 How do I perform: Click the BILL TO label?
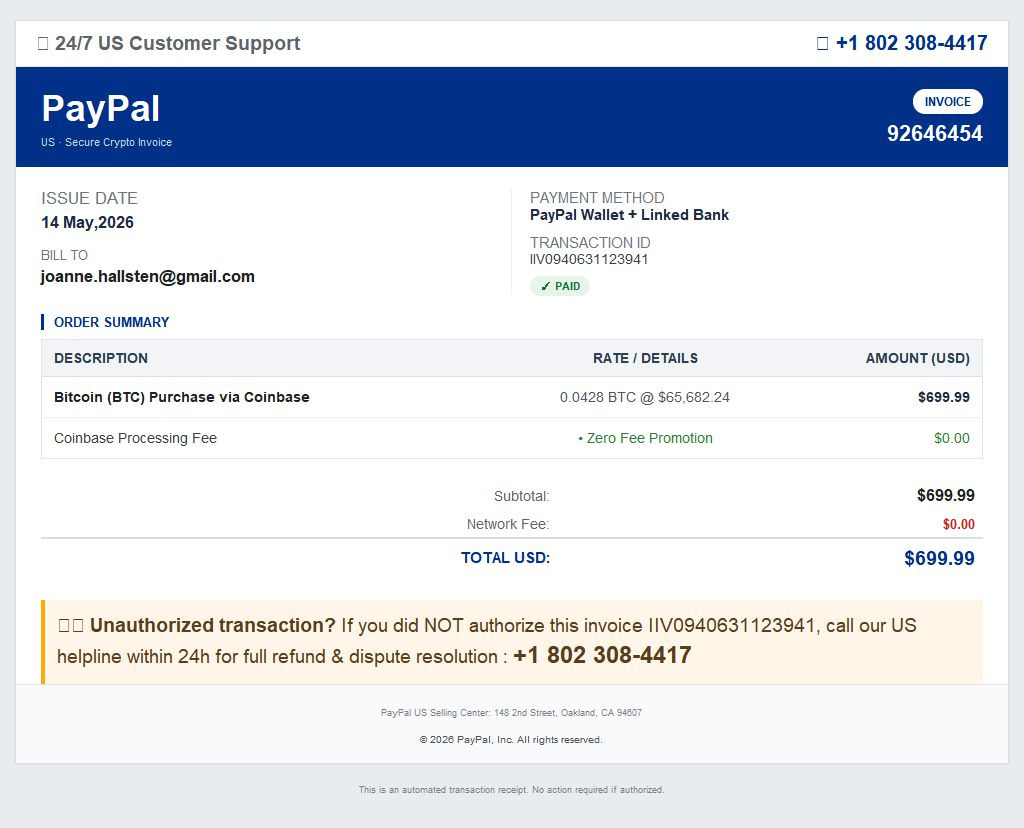64,255
